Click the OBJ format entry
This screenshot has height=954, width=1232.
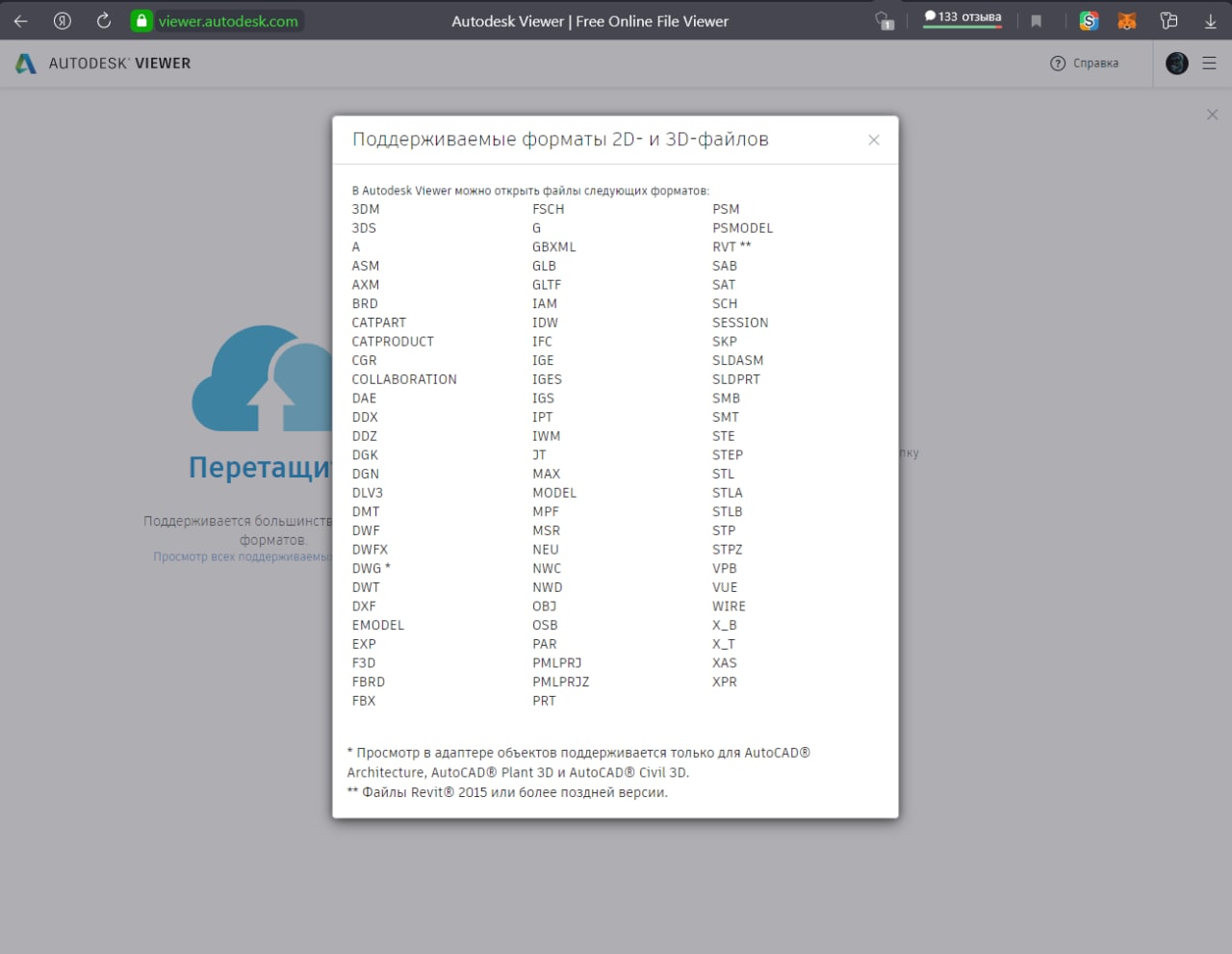545,606
